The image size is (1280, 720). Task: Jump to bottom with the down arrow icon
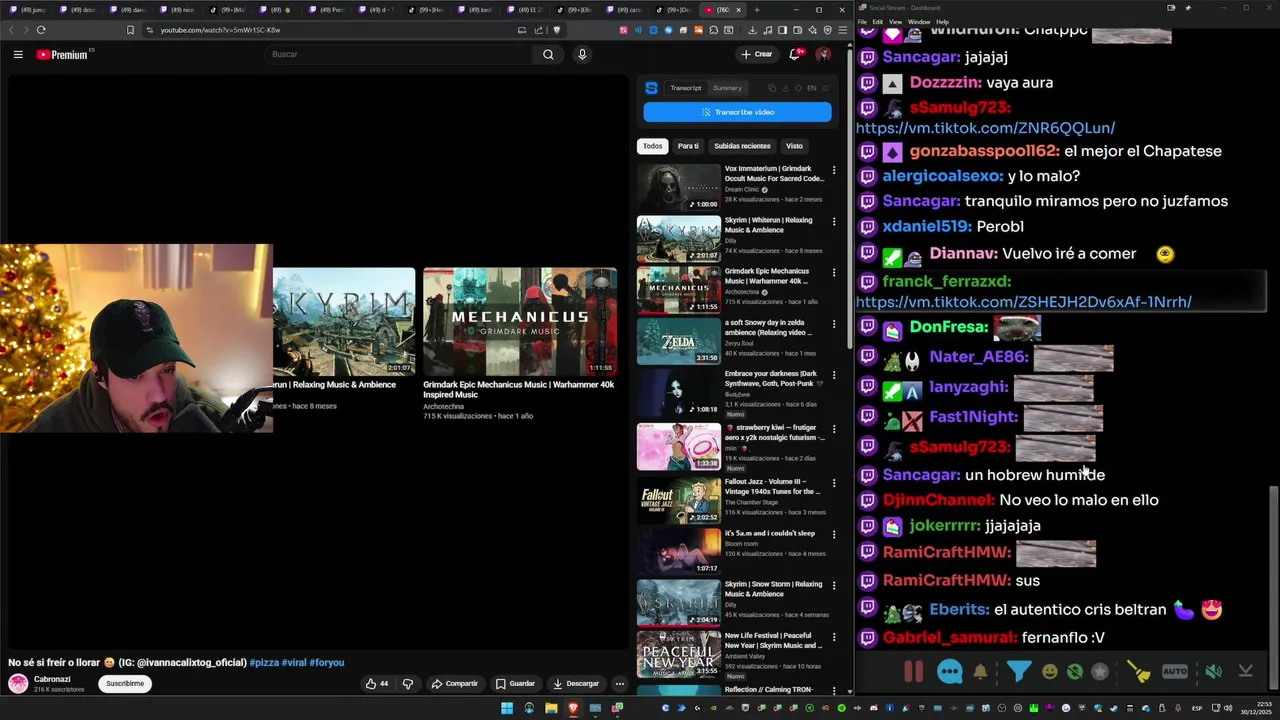pyautogui.click(x=1246, y=672)
